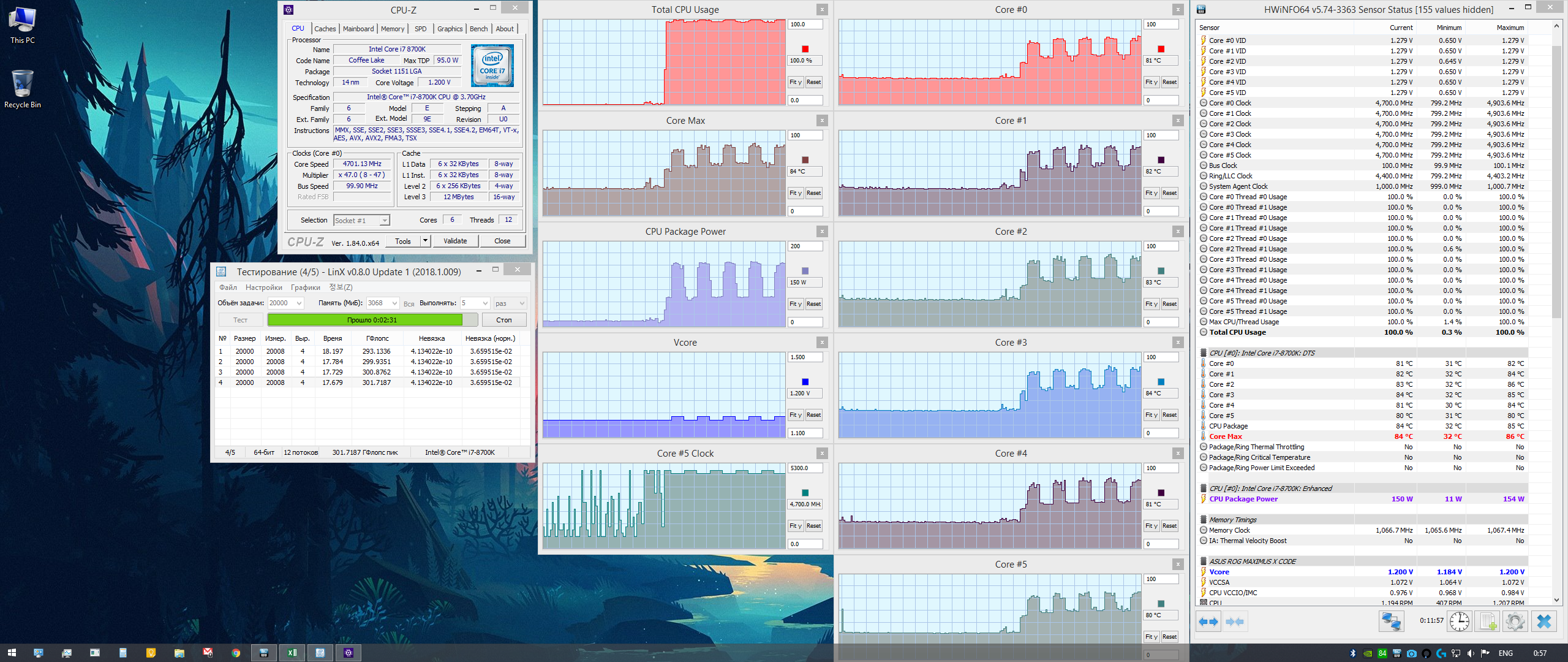Open the Объём задачи dropdown in LinX
This screenshot has width=1568, height=662.
(299, 303)
